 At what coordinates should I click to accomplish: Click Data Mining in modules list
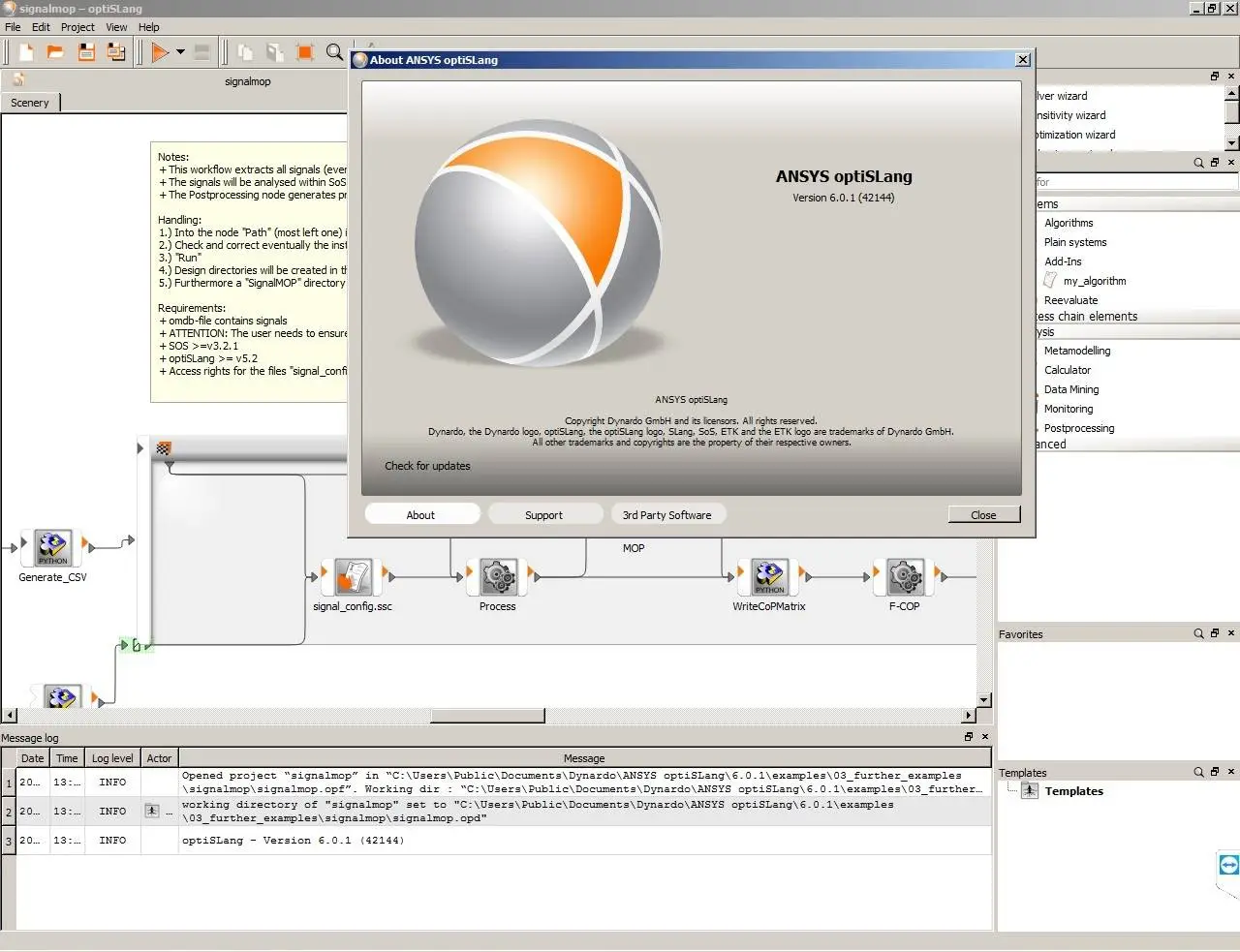(1071, 389)
